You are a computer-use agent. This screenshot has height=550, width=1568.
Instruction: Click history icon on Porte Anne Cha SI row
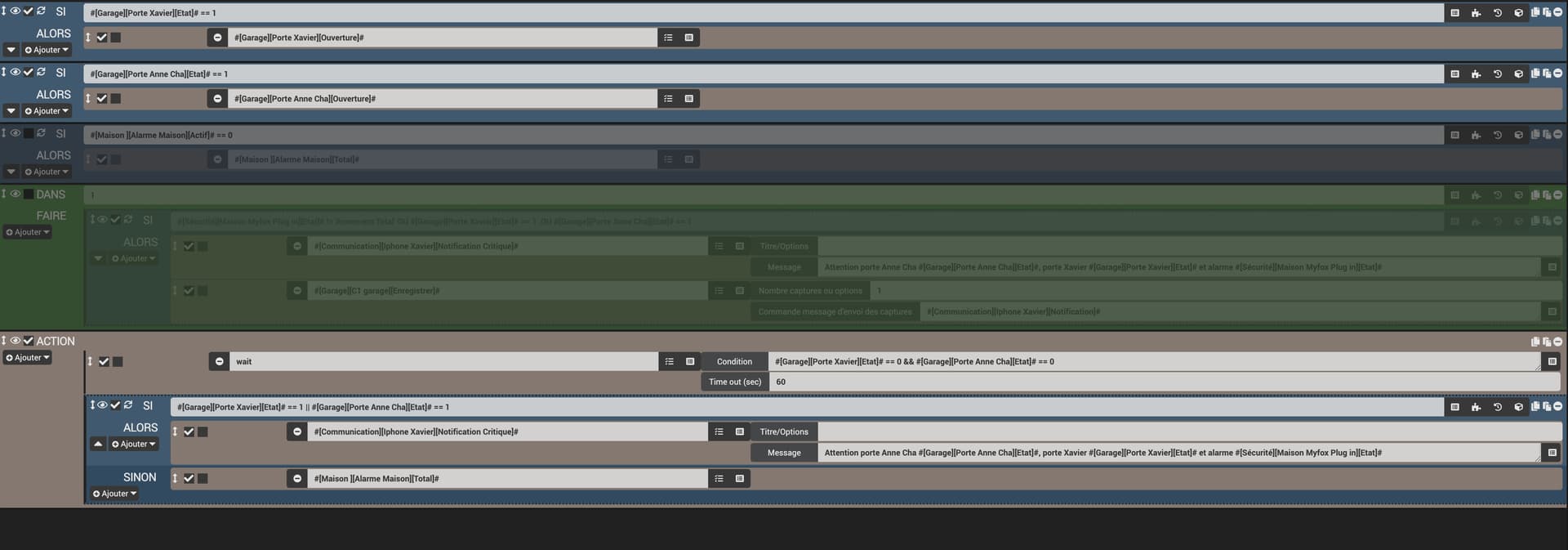(1497, 74)
